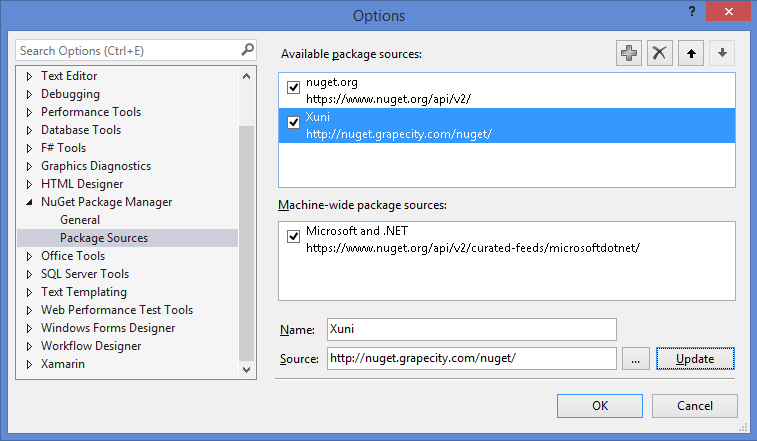Expand the Xamarin options node
The image size is (757, 441).
tap(29, 364)
